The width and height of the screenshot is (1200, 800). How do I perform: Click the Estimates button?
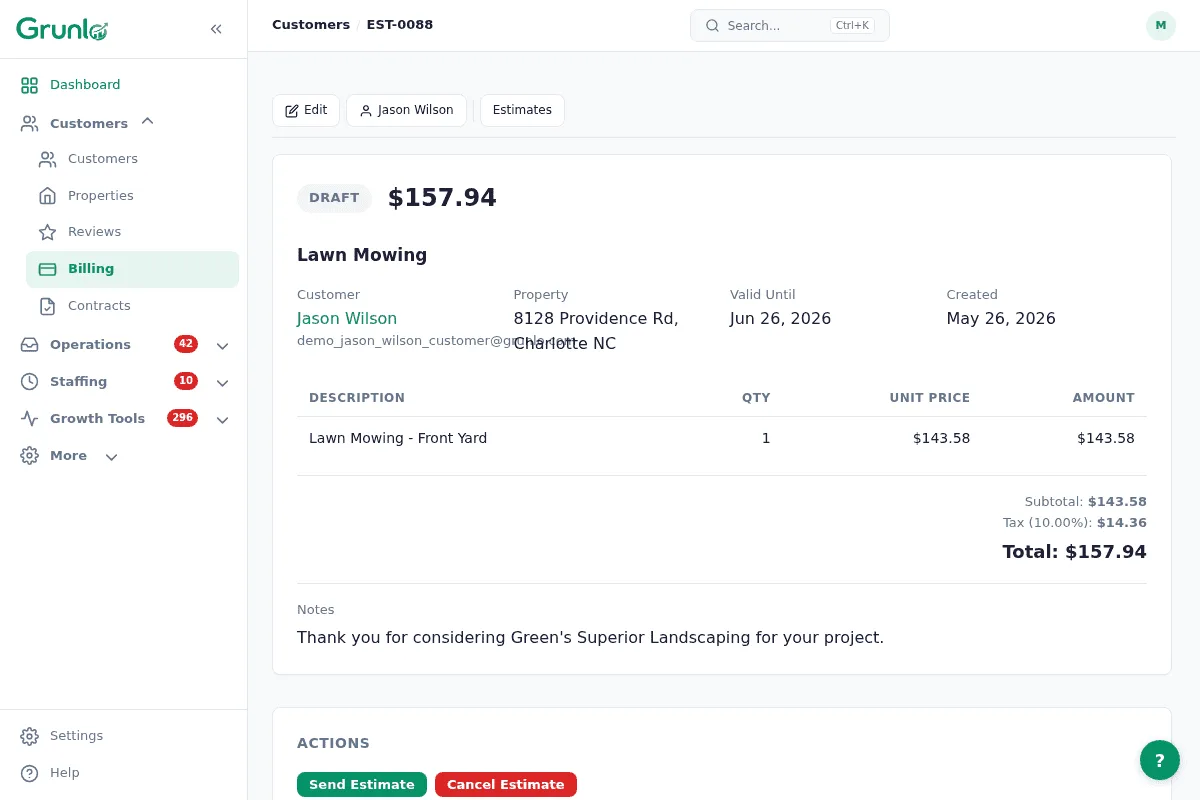point(522,110)
